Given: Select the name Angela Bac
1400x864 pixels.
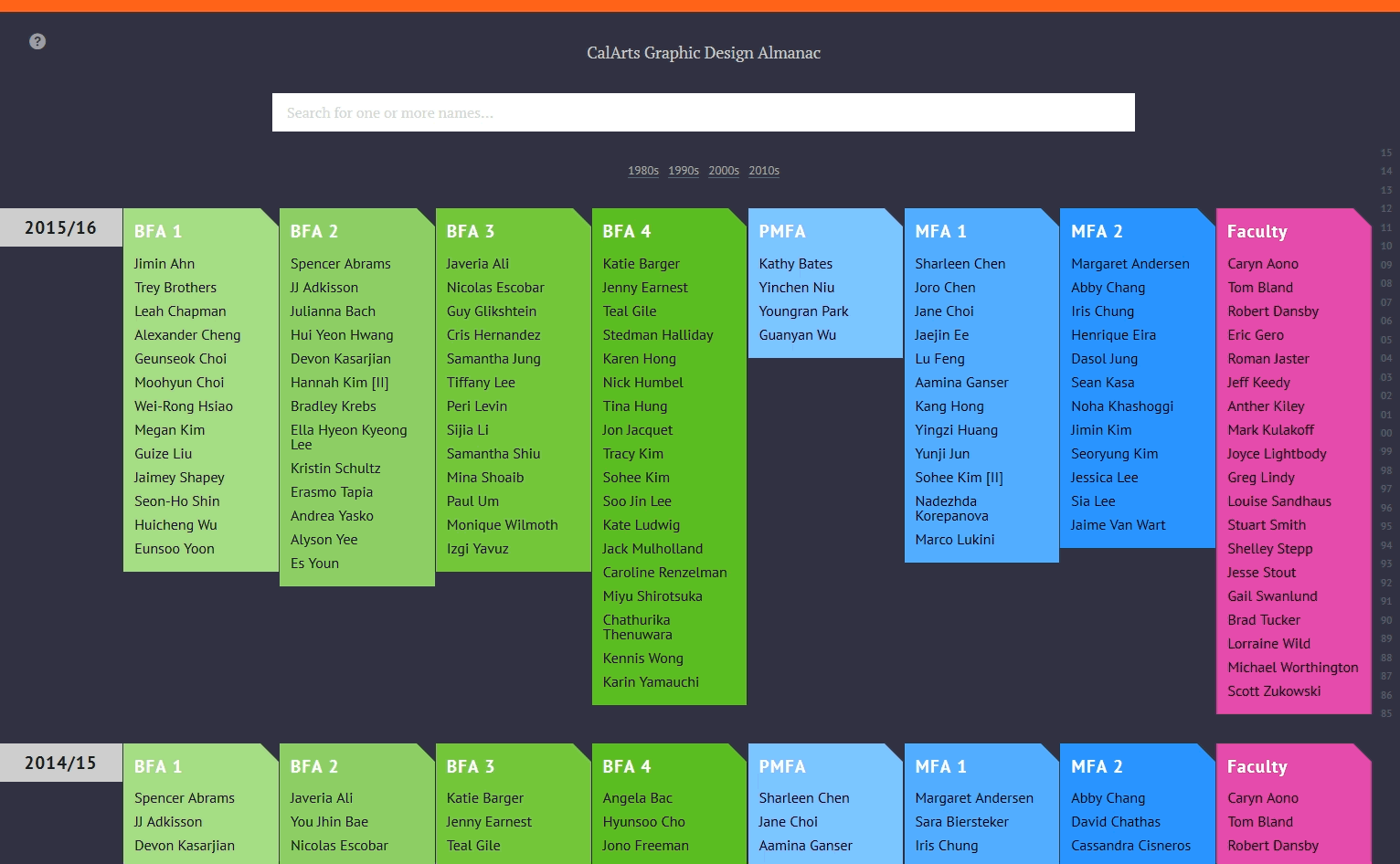Looking at the screenshot, I should coord(638,798).
